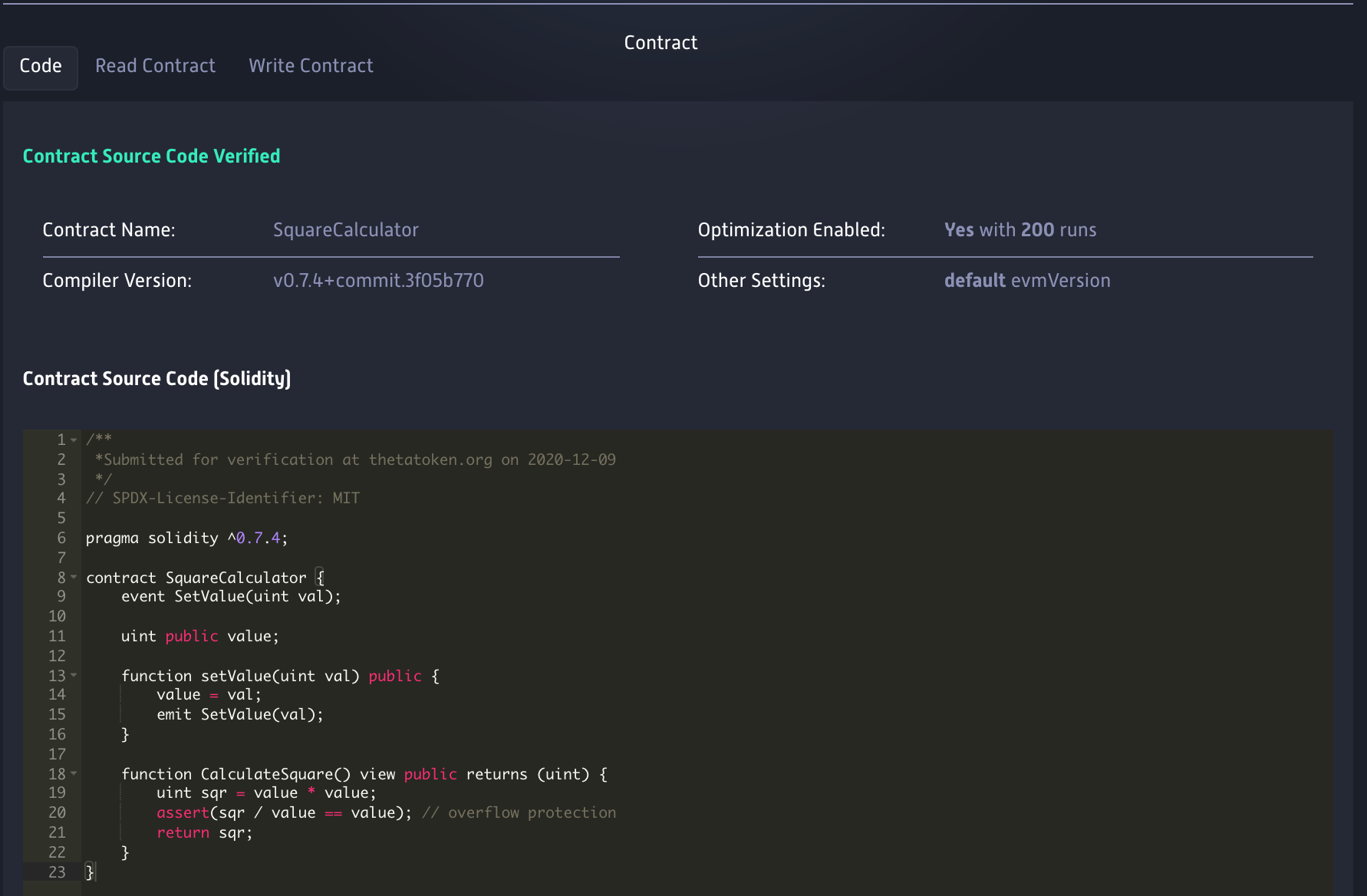Click the 'default evmVersion' setting value

(x=1027, y=281)
